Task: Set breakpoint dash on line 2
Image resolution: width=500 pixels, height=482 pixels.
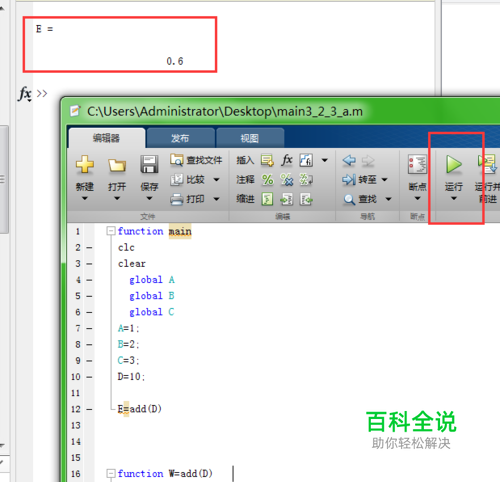Action: 89,248
